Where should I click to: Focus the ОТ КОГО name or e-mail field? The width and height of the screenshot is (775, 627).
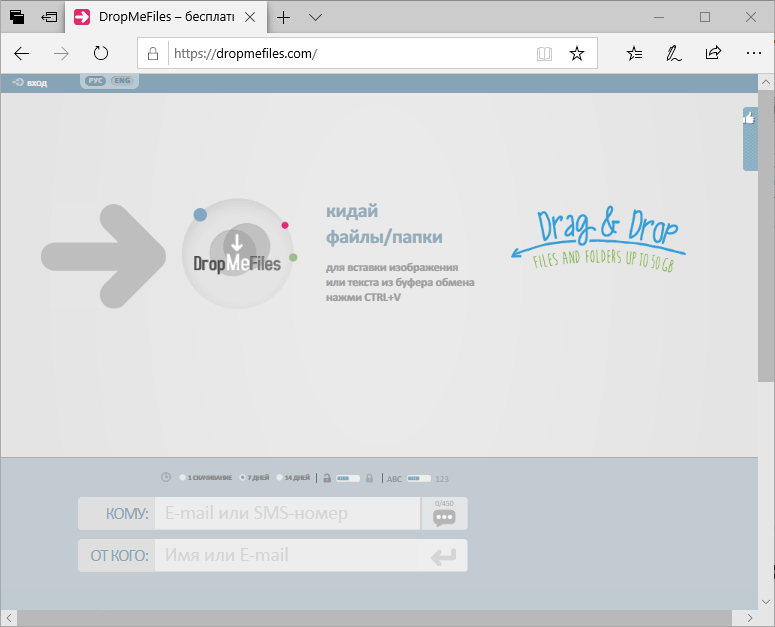point(287,555)
